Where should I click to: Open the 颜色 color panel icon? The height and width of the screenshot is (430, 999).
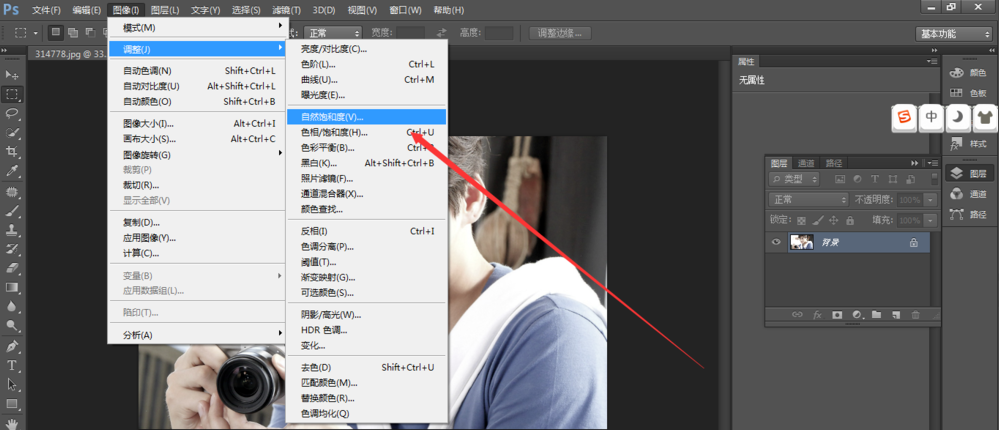pyautogui.click(x=956, y=73)
